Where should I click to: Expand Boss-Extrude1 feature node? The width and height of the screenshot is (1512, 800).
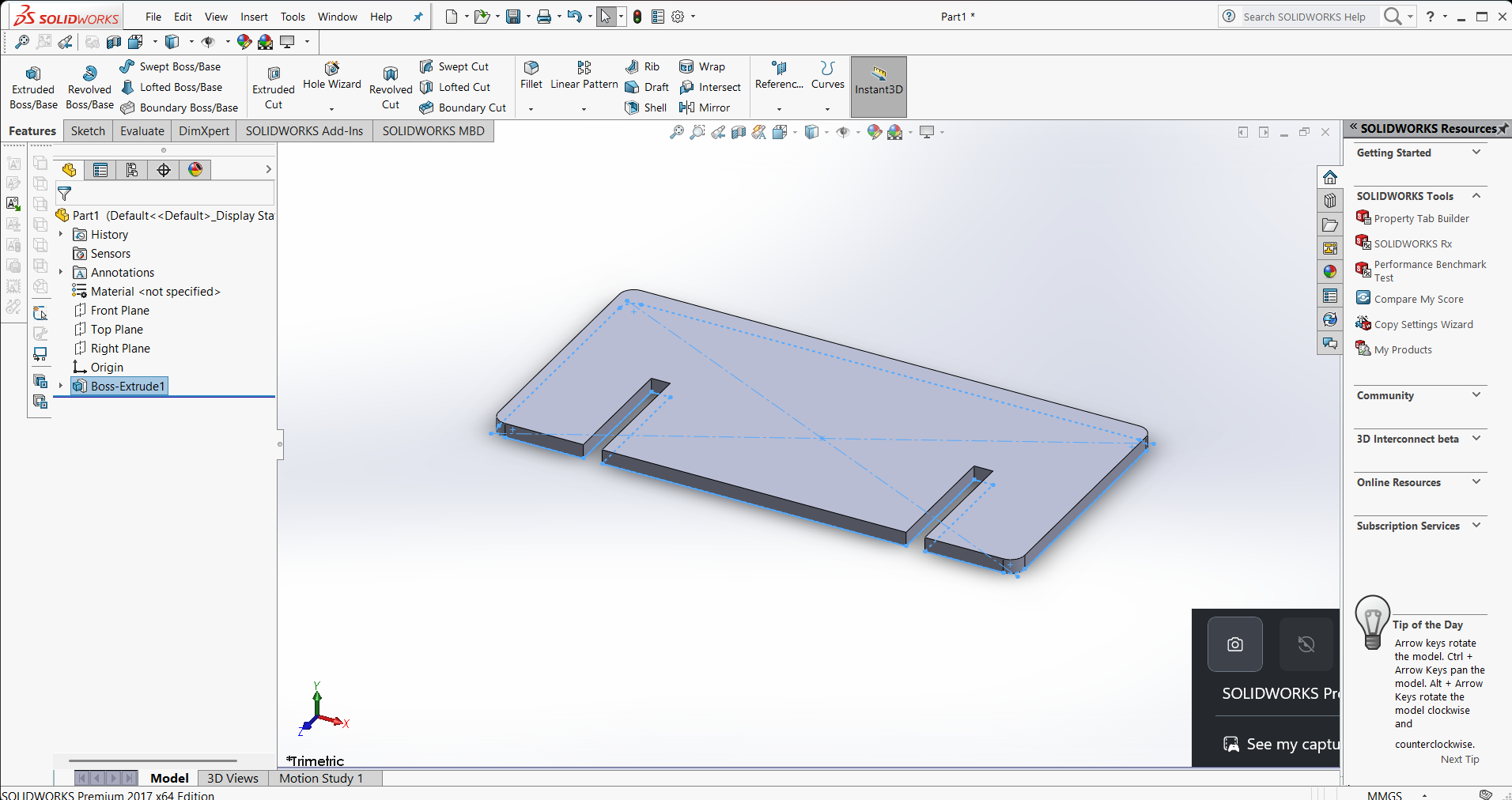tap(61, 386)
